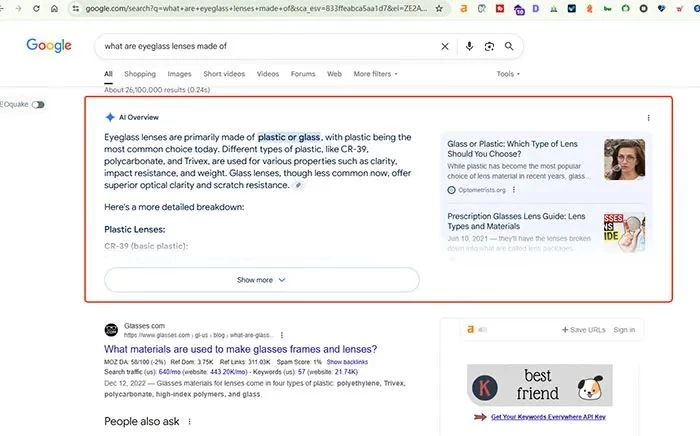Click the 57 keywords link
Screen dimensions: 700x436
pos(301,372)
